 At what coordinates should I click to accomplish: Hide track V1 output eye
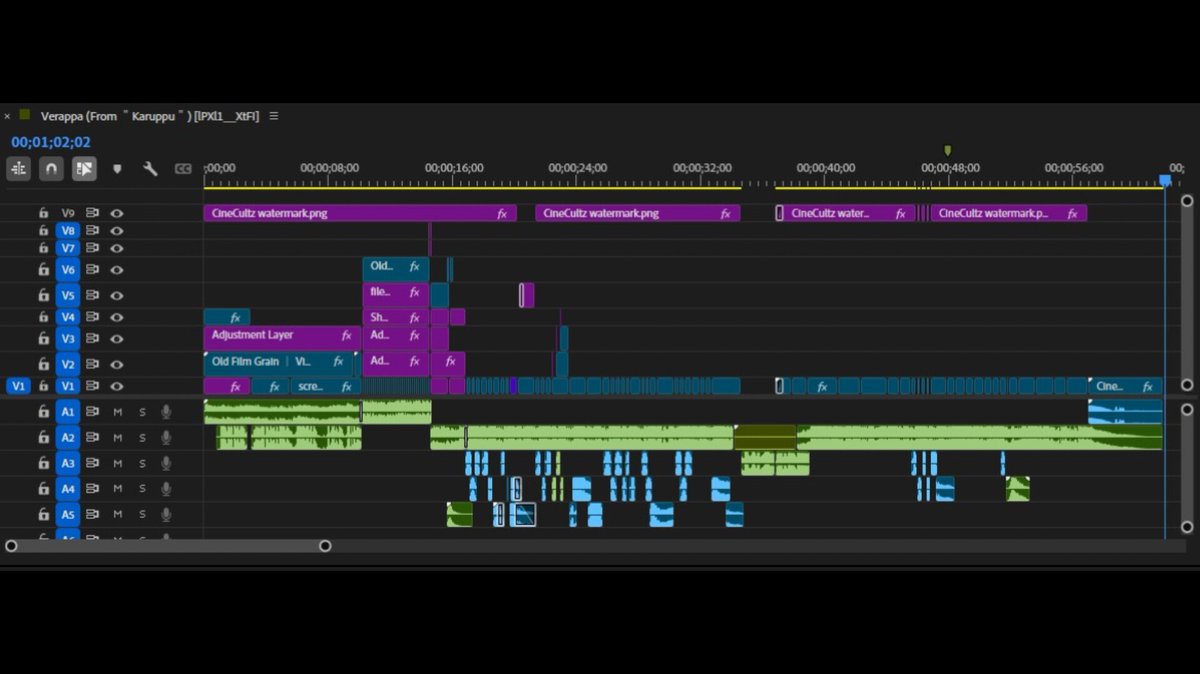point(117,386)
